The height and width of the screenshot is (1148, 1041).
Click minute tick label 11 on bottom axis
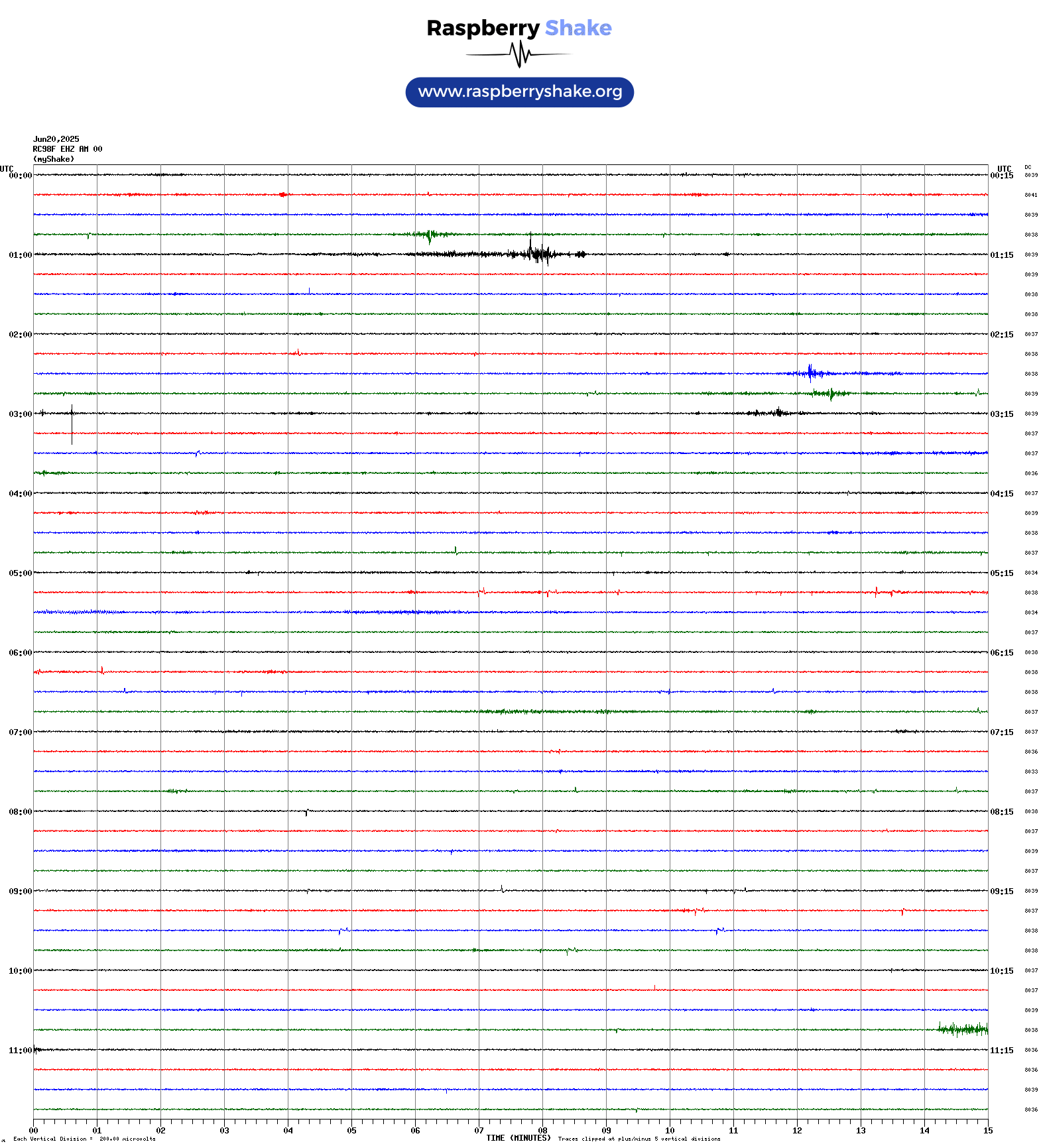click(733, 1131)
